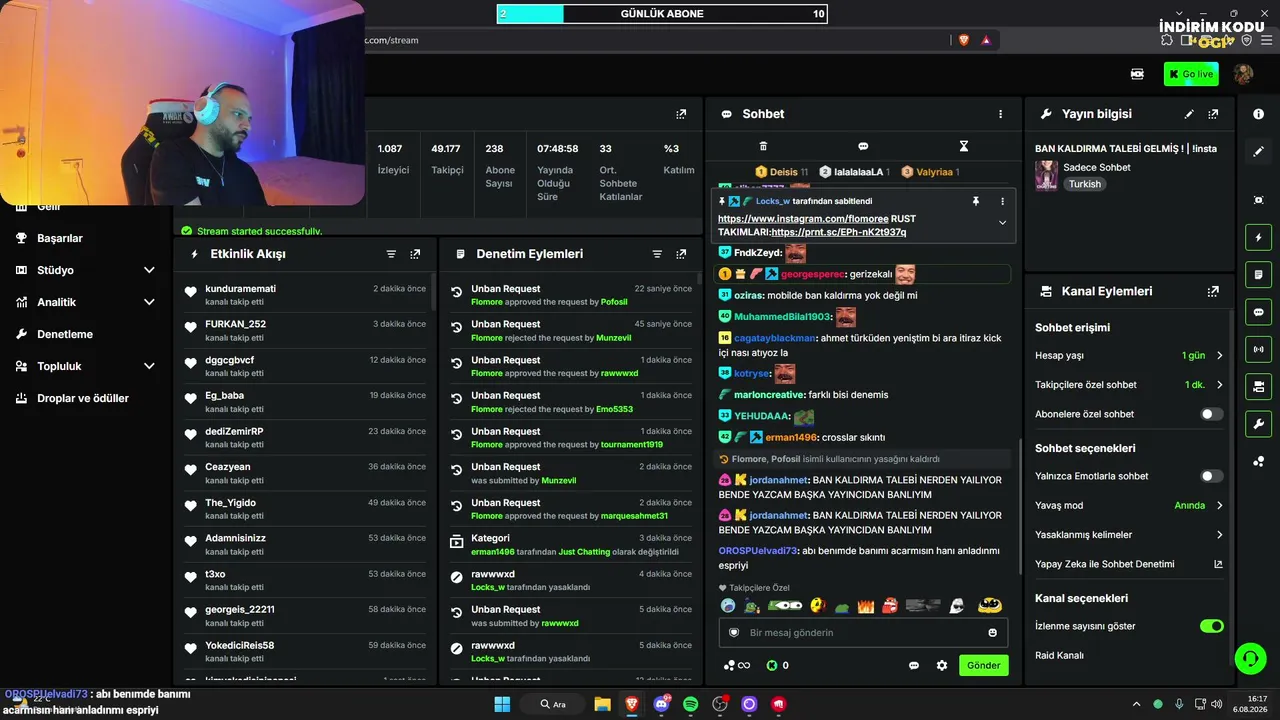Pop out the Denetim Eylemleri panel
Screen dimensions: 1280x720
click(x=681, y=254)
